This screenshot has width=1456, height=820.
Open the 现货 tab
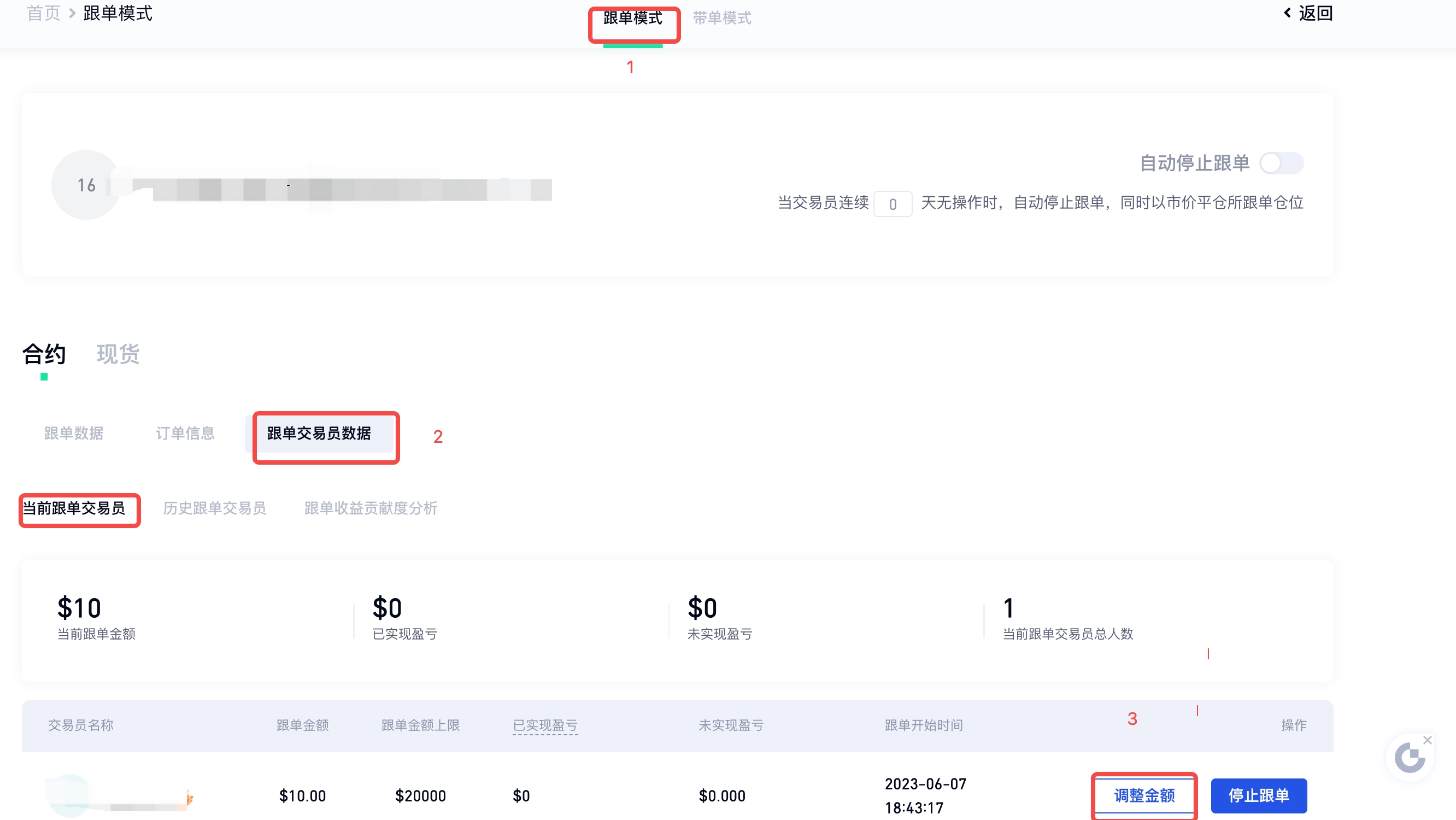coord(118,354)
